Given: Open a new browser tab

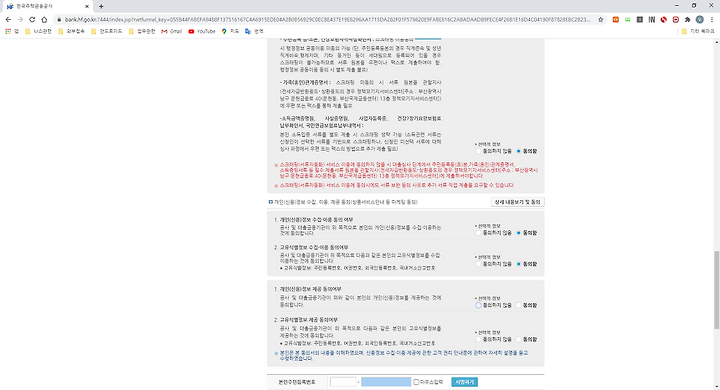Looking at the screenshot, I should tap(101, 6).
